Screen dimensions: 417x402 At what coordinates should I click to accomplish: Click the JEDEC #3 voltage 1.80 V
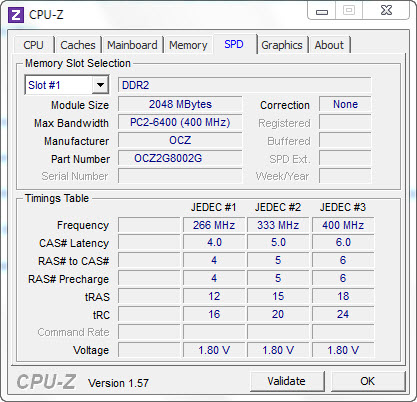coord(343,350)
